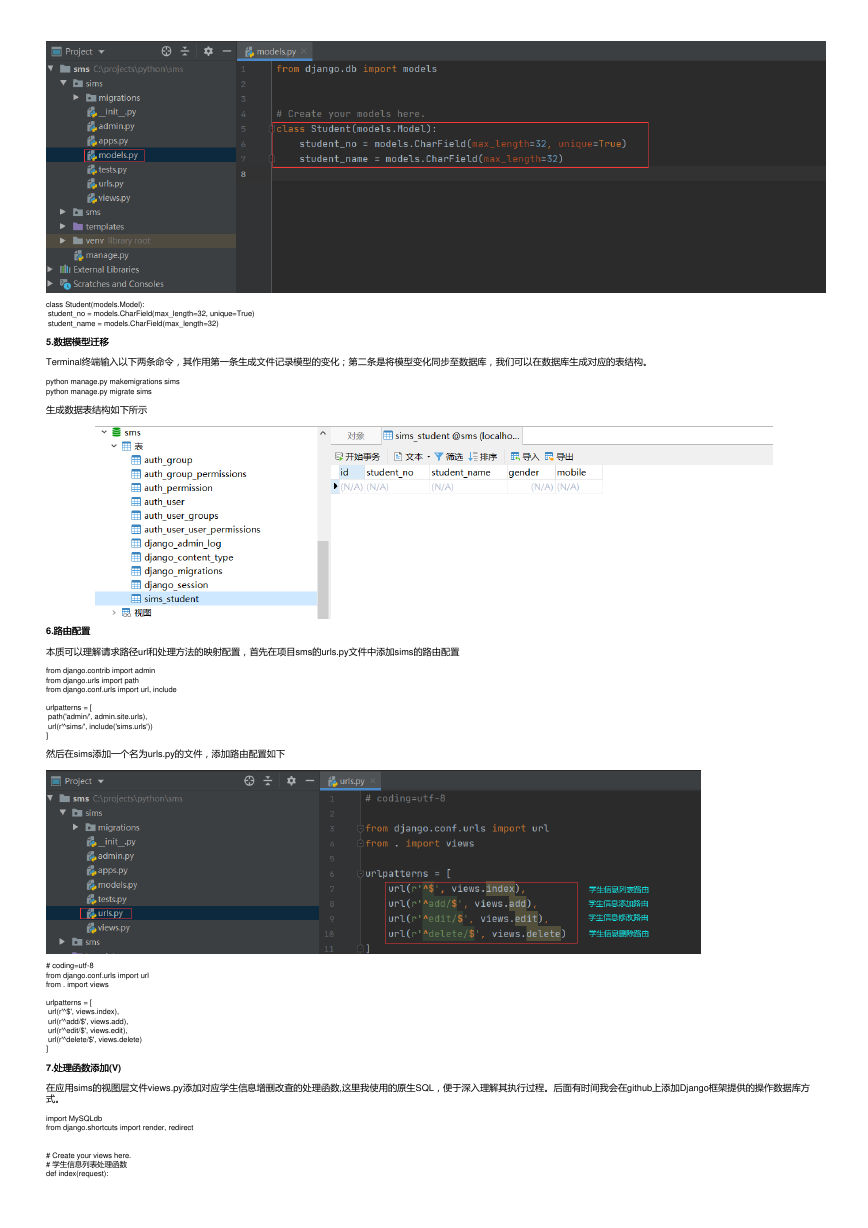Expand the 视图 views node in Navicat

114,613
